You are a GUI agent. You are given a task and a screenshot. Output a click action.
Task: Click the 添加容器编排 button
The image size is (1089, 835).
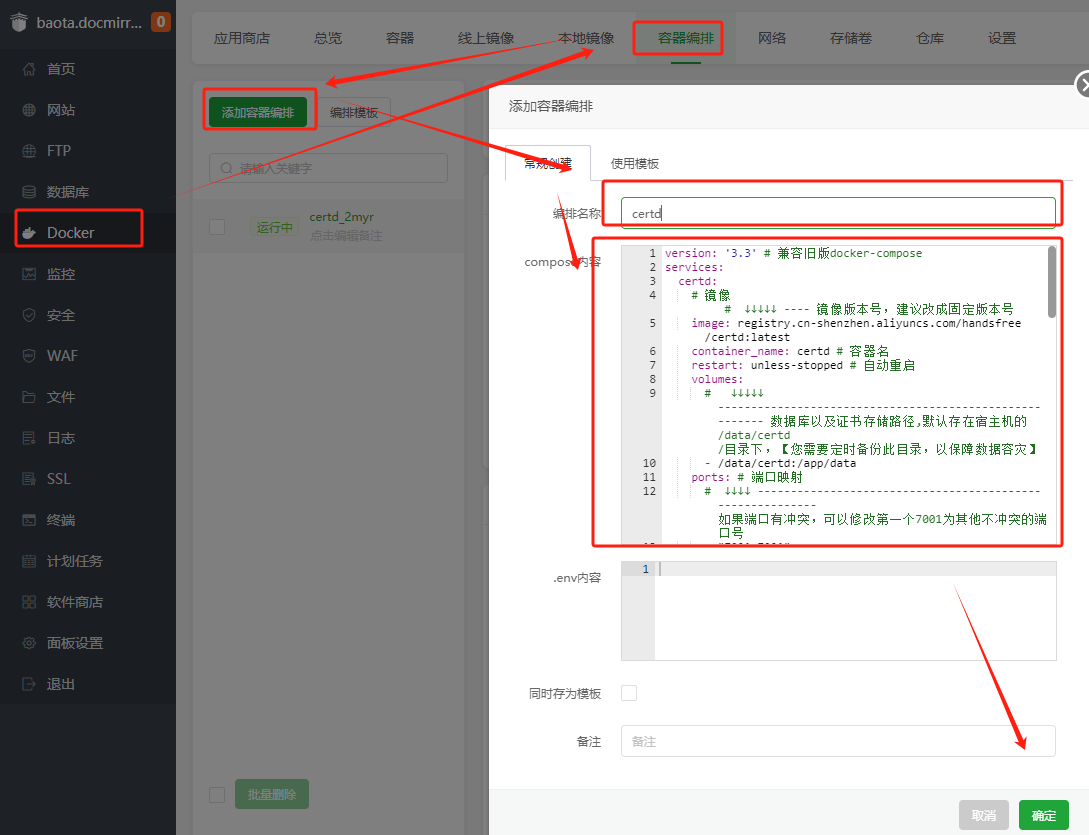tap(258, 113)
